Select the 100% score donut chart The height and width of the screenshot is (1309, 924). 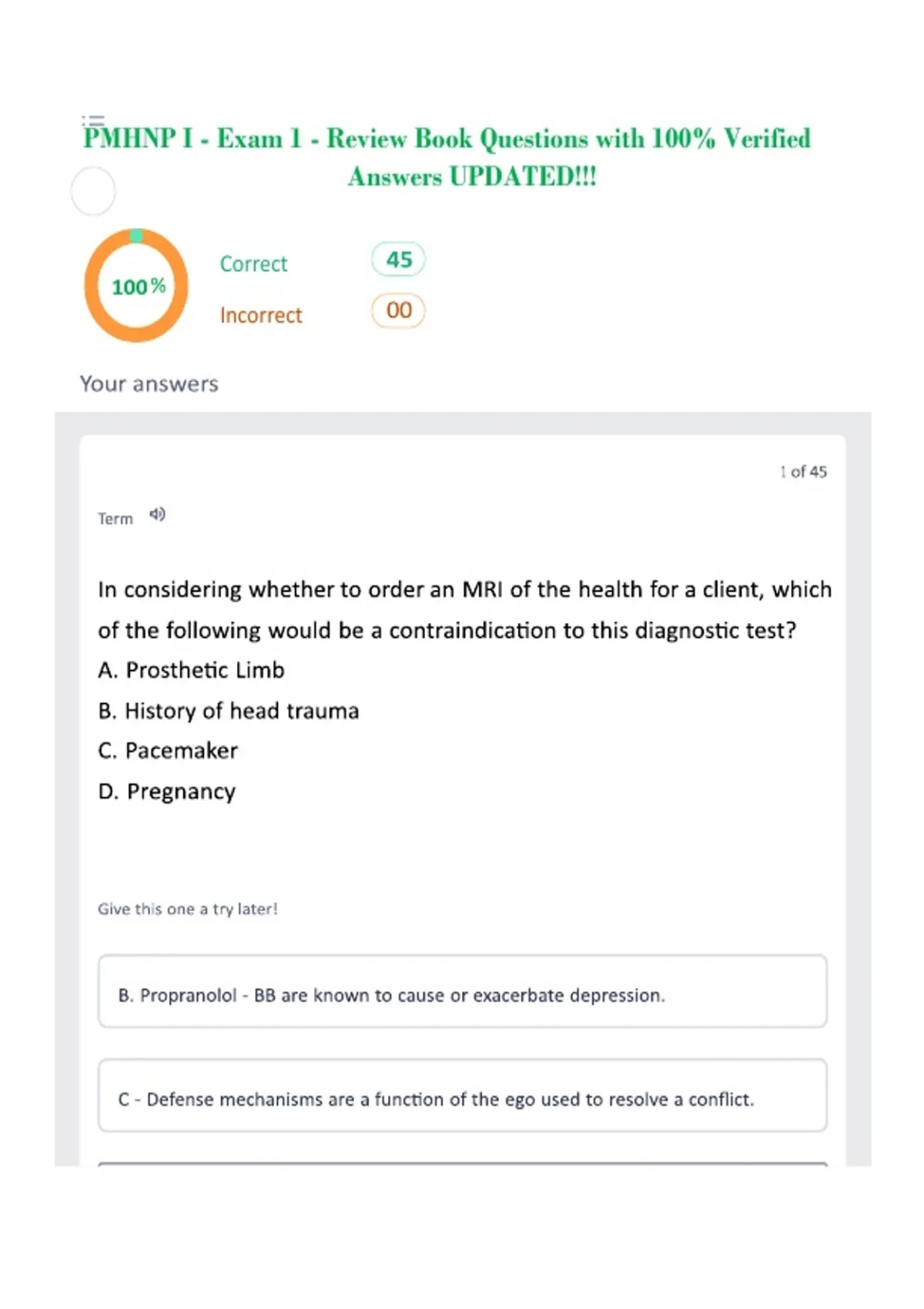click(136, 286)
